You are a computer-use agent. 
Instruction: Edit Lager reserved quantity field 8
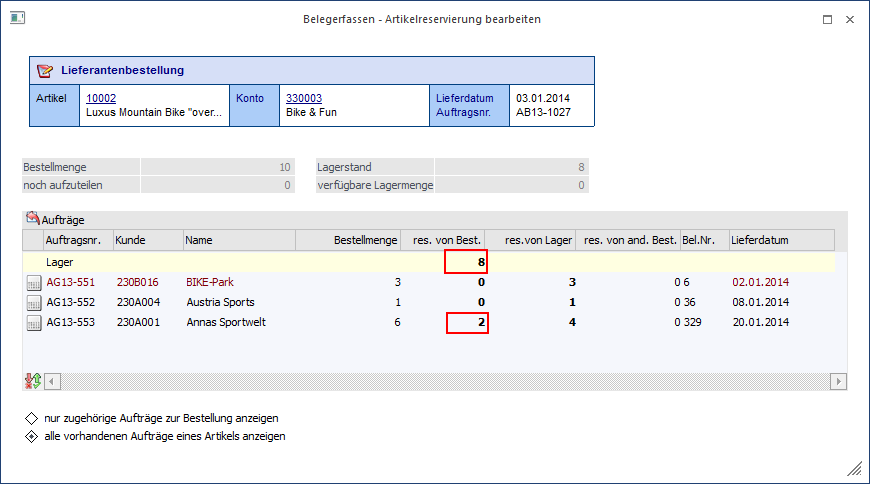pos(466,262)
